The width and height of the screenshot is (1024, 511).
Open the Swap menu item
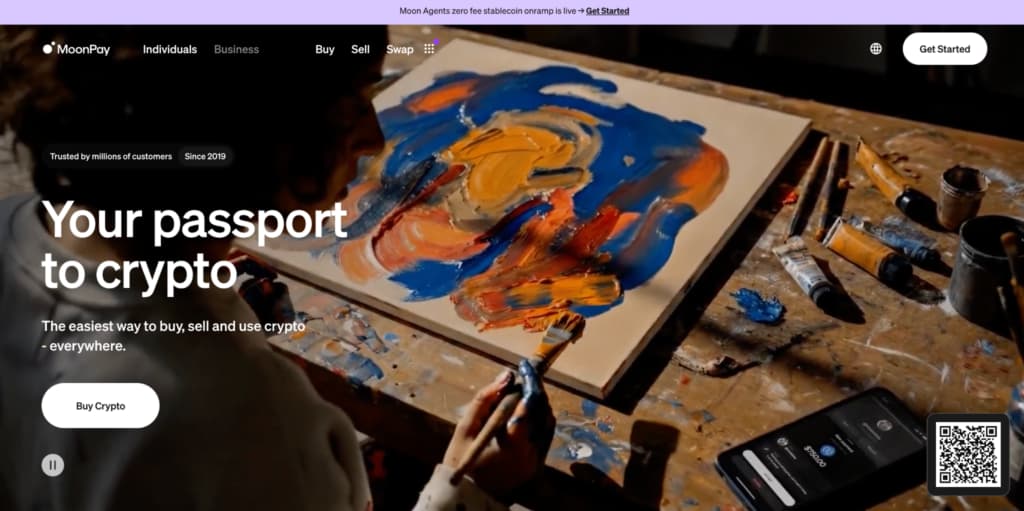coord(400,49)
